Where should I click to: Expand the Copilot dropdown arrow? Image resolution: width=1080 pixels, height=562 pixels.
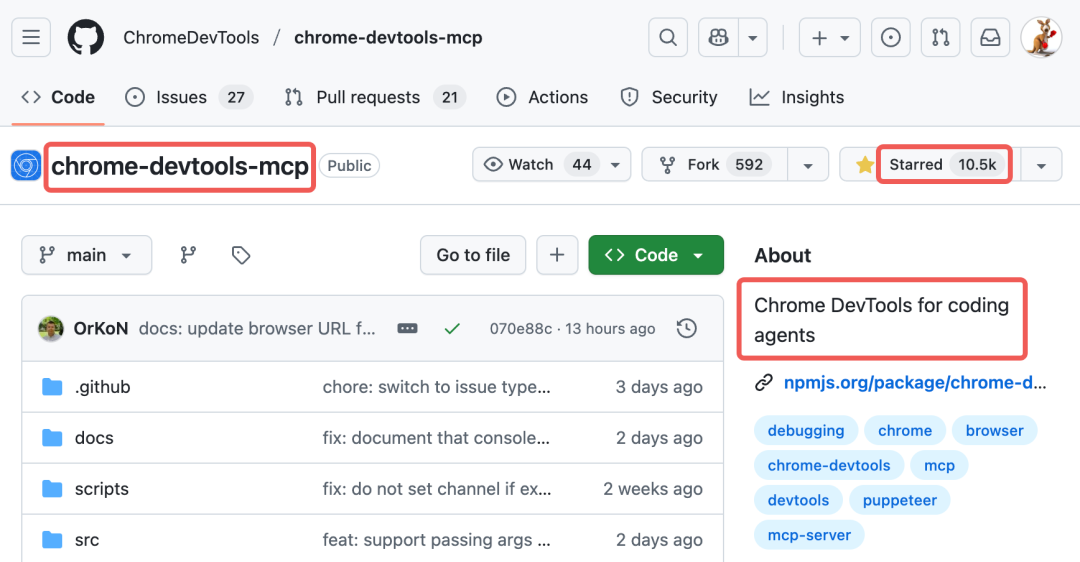[x=753, y=37]
